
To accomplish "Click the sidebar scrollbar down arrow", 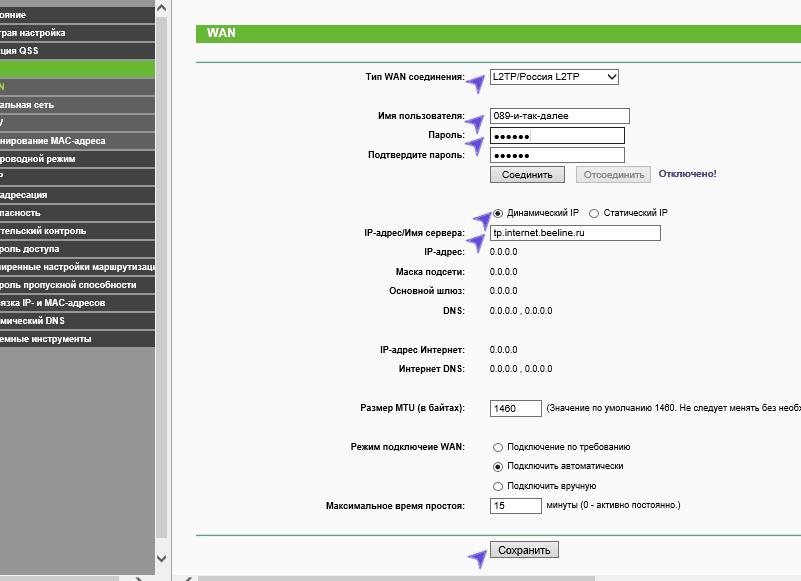I will tap(162, 560).
